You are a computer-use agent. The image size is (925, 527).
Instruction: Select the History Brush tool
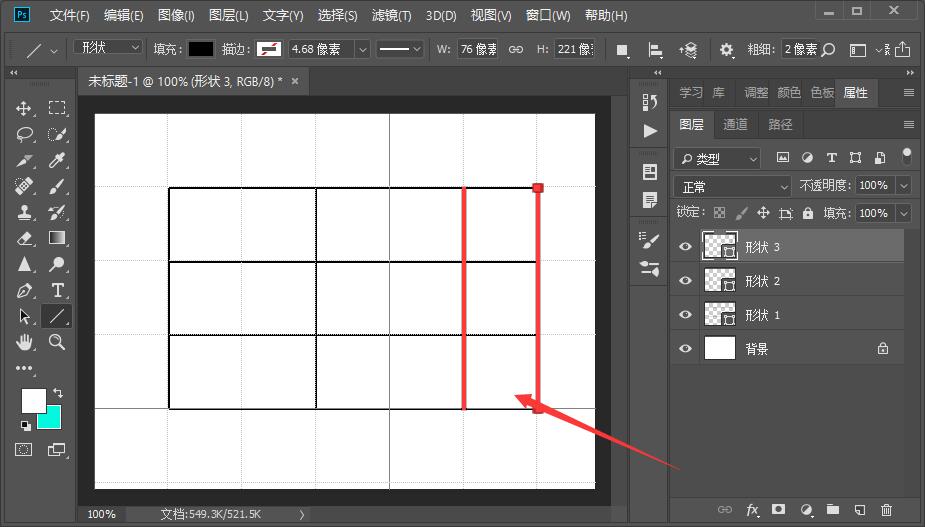coord(57,212)
